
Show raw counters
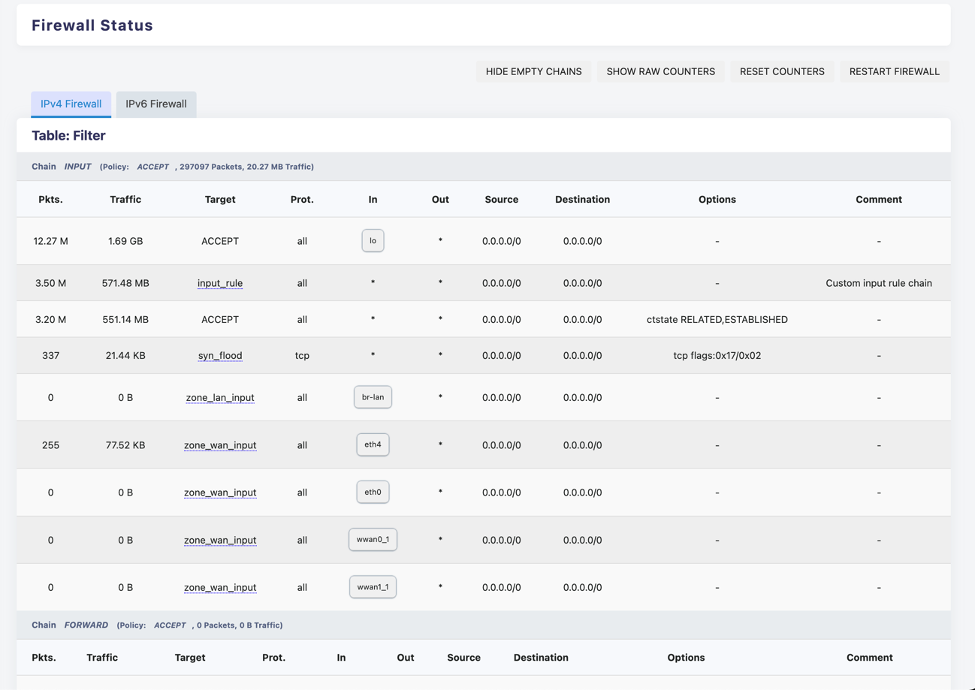(660, 71)
